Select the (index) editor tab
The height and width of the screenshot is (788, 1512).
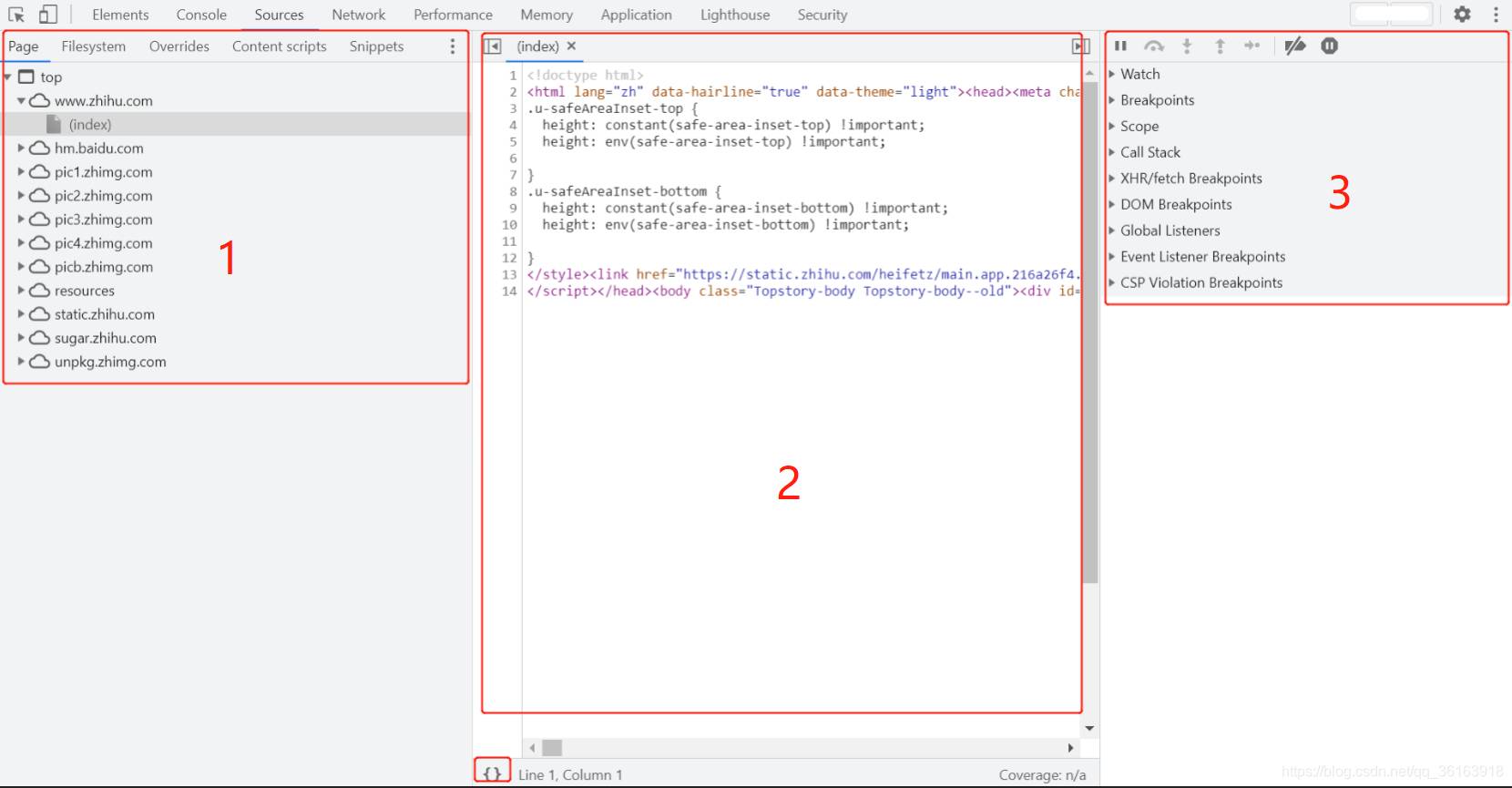pyautogui.click(x=538, y=46)
